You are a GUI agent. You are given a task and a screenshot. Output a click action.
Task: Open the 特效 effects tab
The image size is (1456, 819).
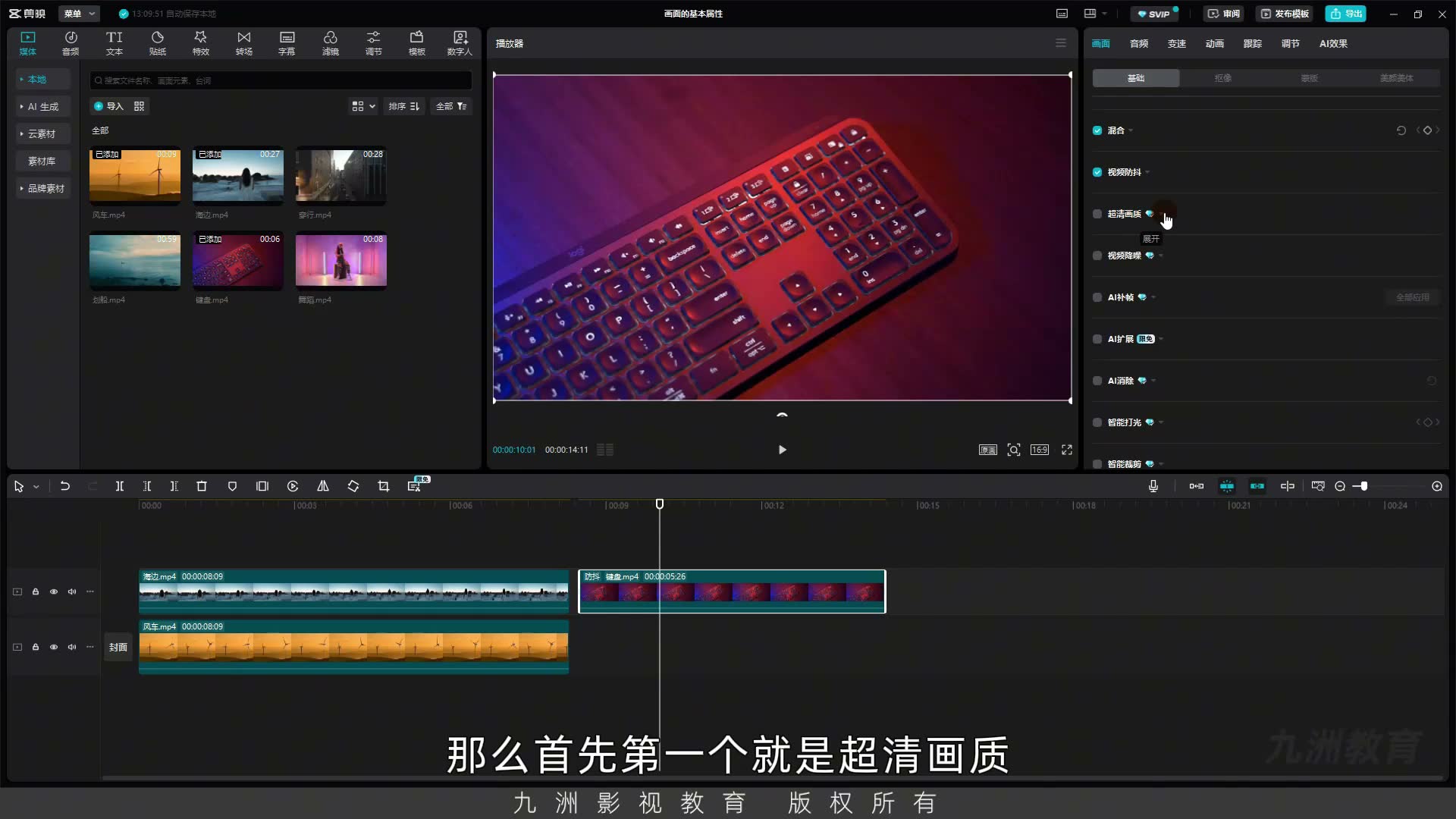tap(200, 43)
